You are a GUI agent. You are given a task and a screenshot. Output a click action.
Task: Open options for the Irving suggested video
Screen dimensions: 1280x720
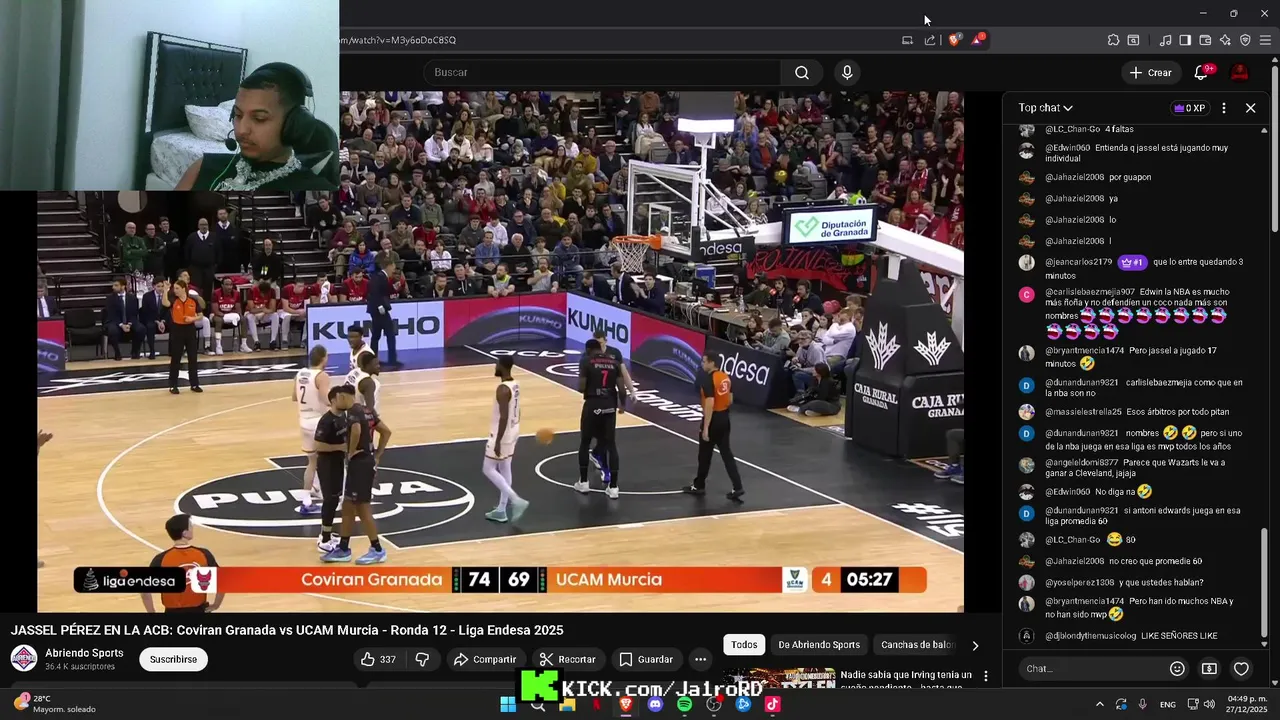[x=986, y=676]
